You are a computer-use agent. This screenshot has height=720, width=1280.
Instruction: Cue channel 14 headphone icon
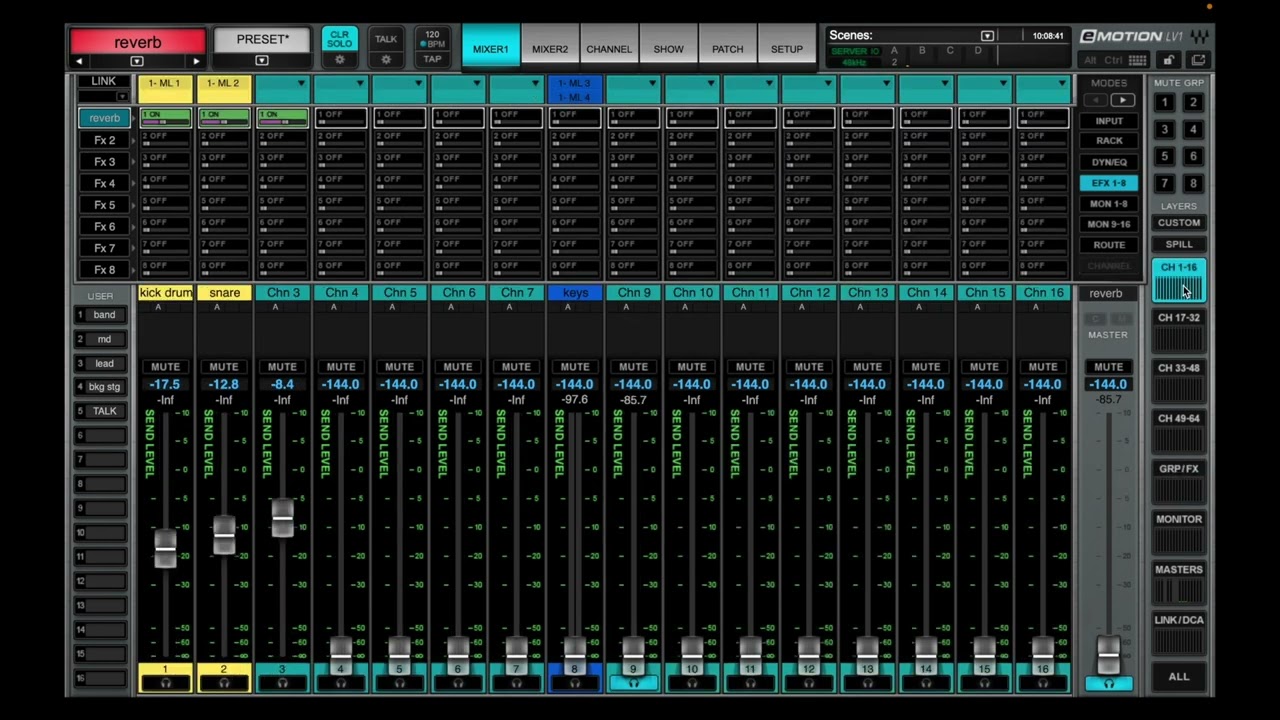tap(926, 684)
